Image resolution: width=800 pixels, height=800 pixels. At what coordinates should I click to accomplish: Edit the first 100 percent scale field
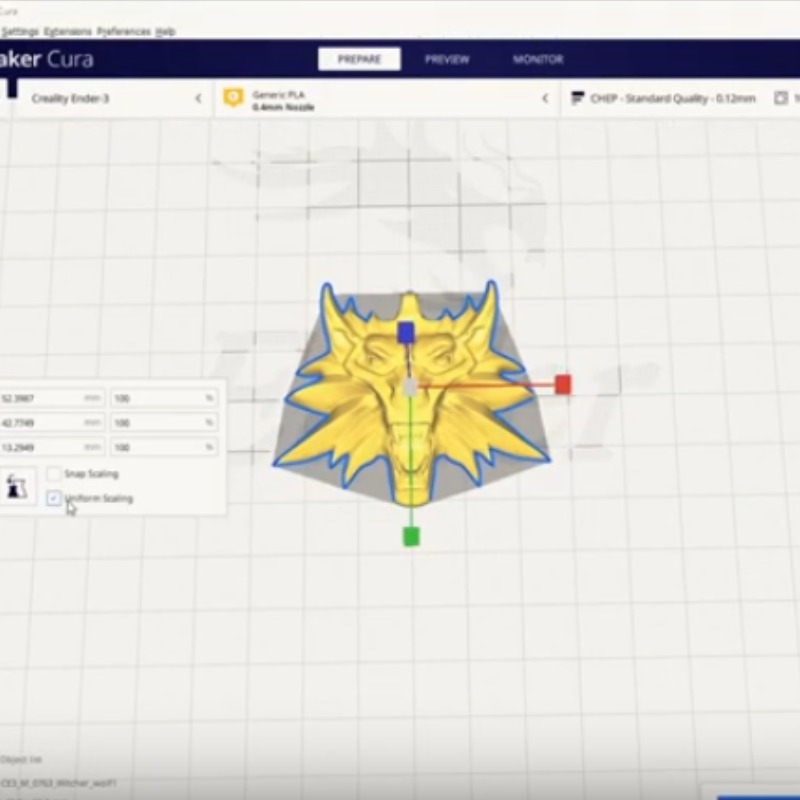point(164,398)
